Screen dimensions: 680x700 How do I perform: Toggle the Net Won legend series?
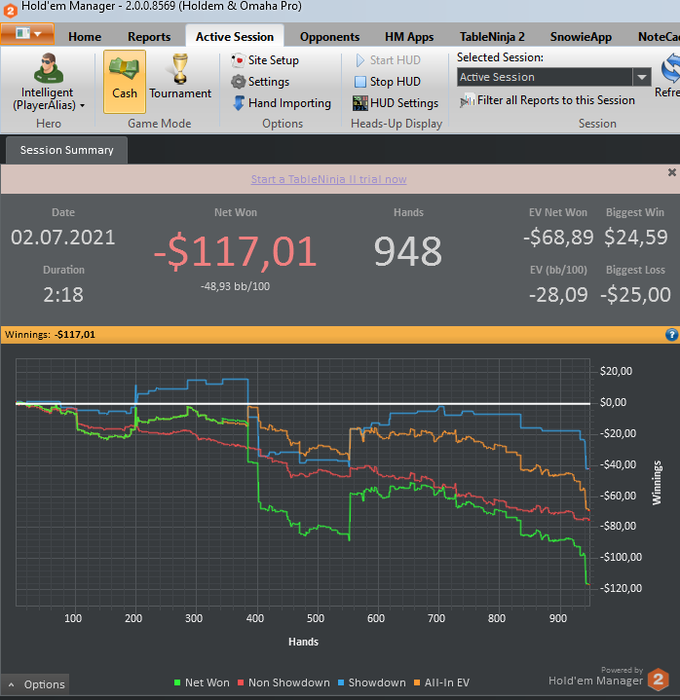(x=202, y=683)
